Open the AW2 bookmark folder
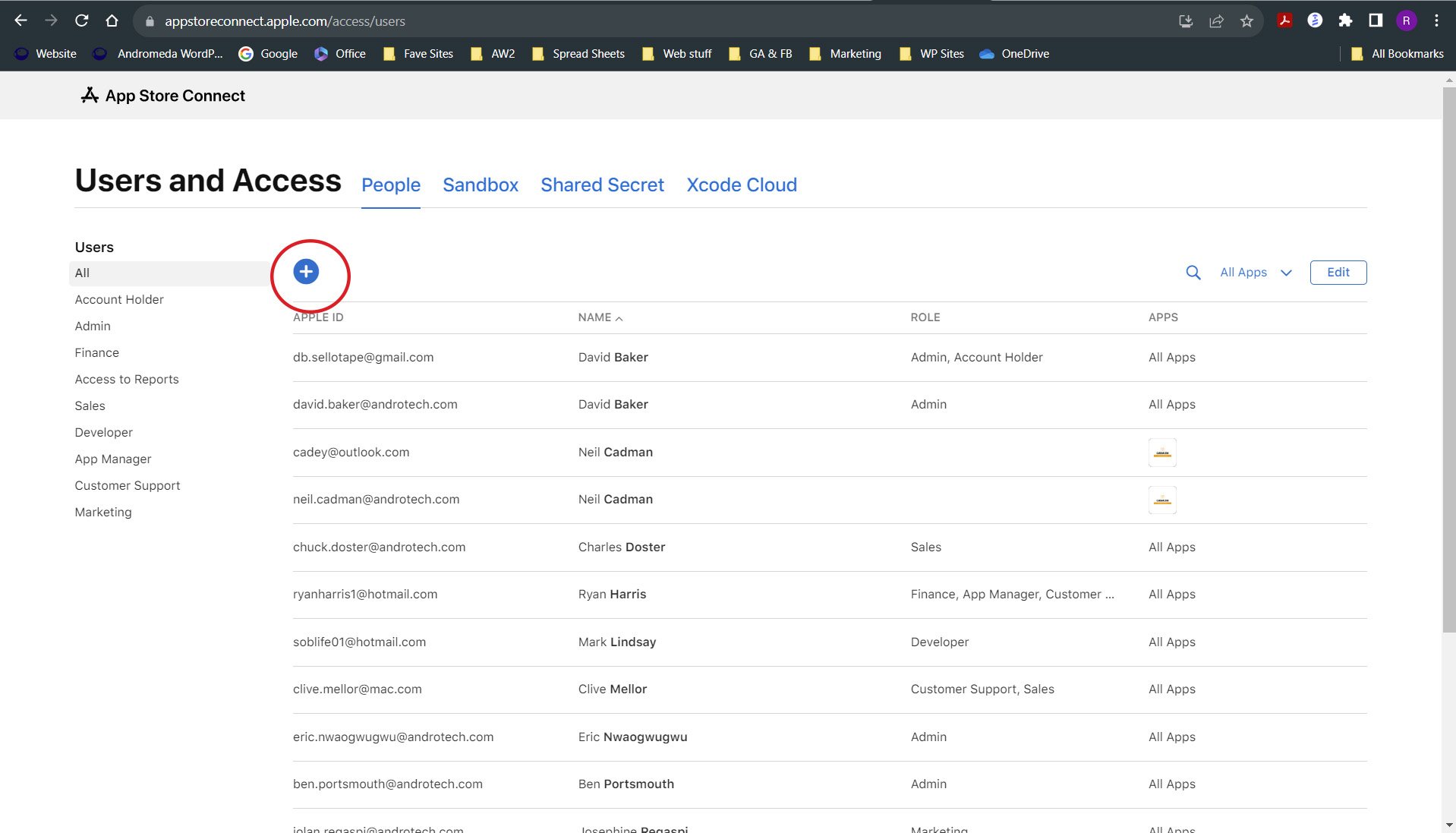Viewport: 1456px width, 833px height. (x=493, y=54)
